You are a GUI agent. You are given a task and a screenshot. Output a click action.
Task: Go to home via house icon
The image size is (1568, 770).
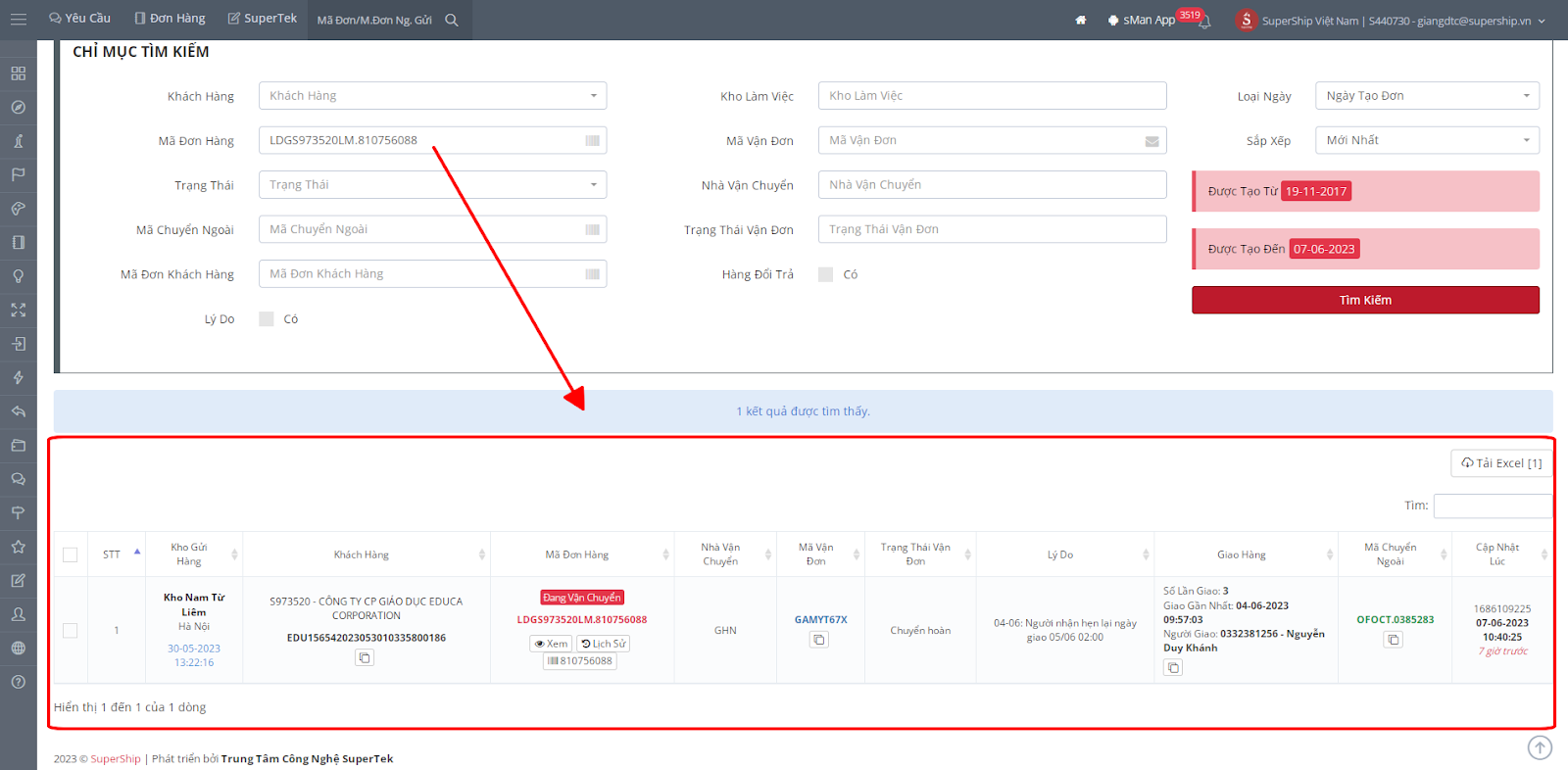[1081, 20]
